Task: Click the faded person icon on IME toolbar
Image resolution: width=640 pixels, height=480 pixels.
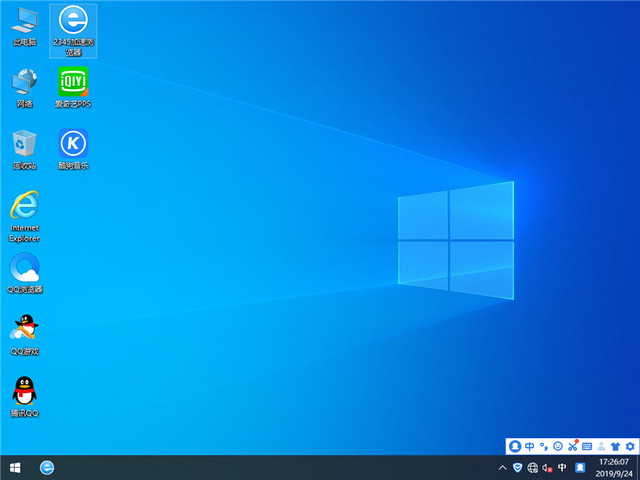Action: 601,446
